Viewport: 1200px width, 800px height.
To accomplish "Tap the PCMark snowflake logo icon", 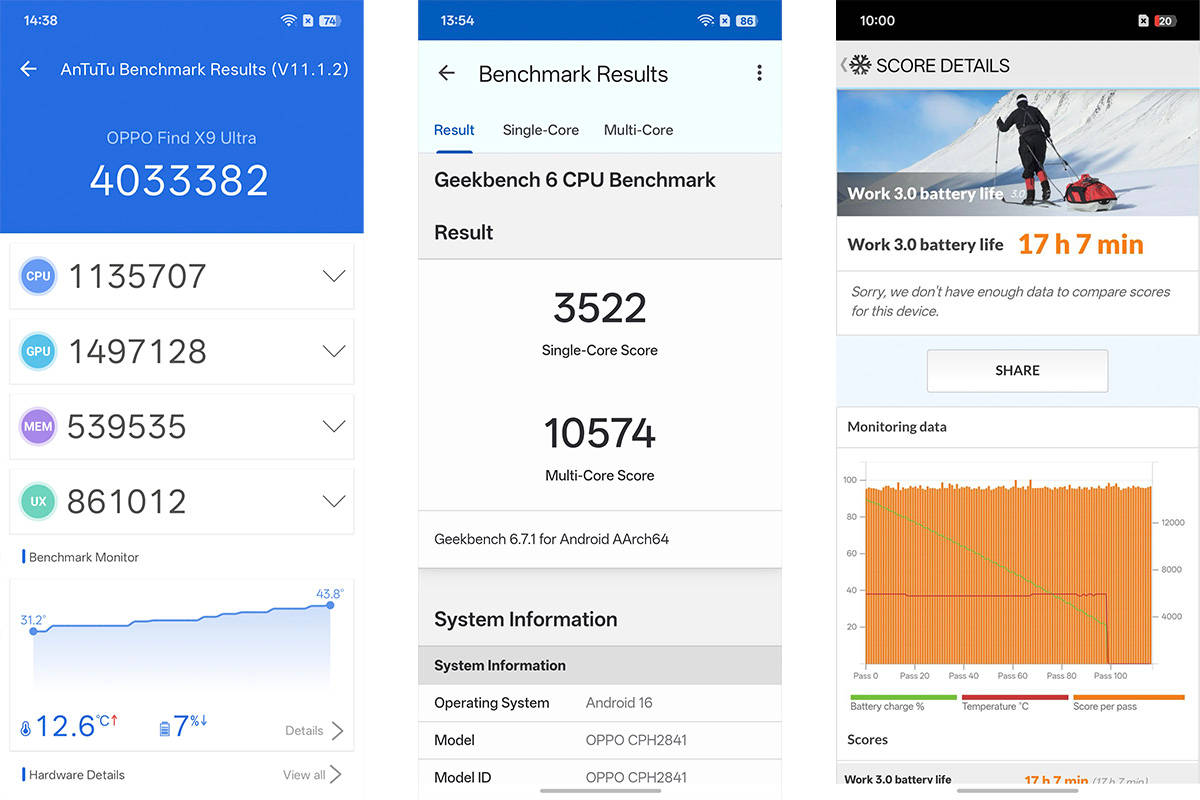I will pos(860,65).
